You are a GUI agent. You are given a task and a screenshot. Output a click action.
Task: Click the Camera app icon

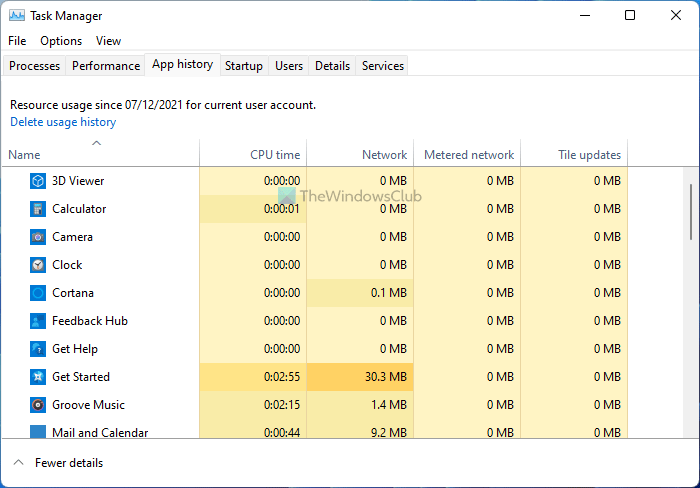(38, 237)
